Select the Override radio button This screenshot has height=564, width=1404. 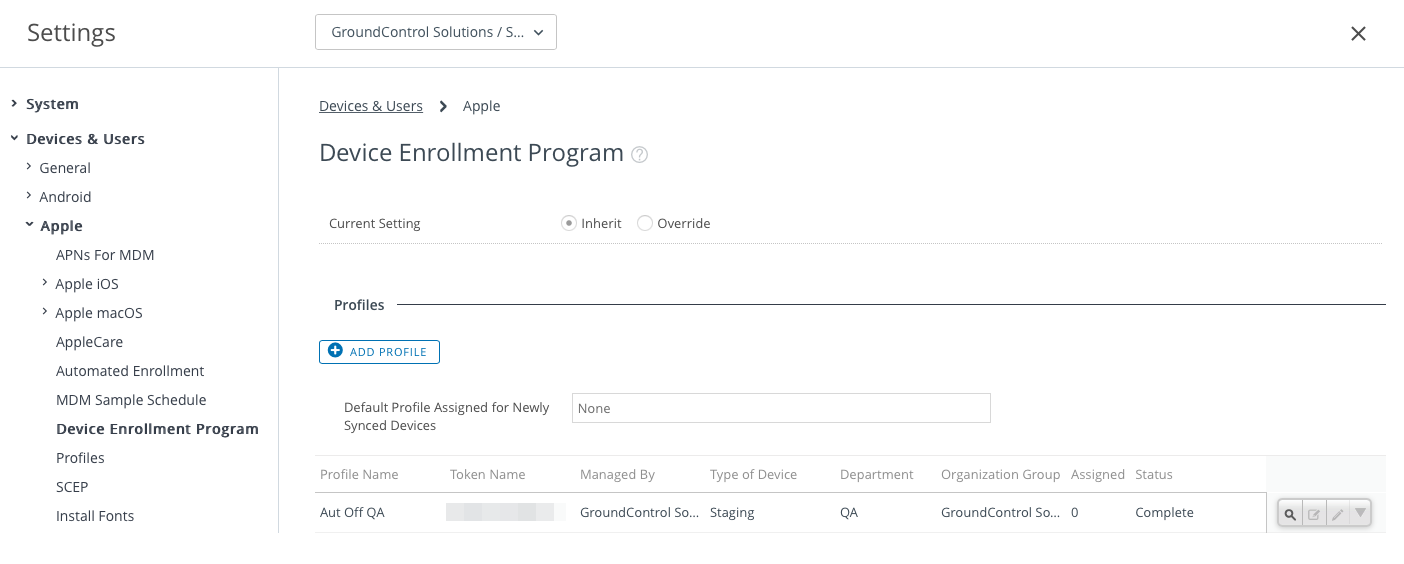(645, 223)
